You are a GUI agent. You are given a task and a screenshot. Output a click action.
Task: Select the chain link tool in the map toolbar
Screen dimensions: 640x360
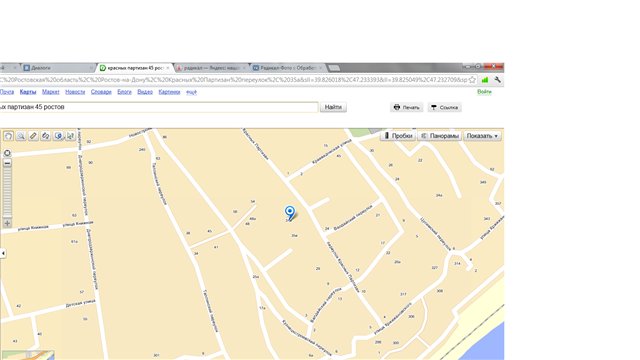coord(46,136)
